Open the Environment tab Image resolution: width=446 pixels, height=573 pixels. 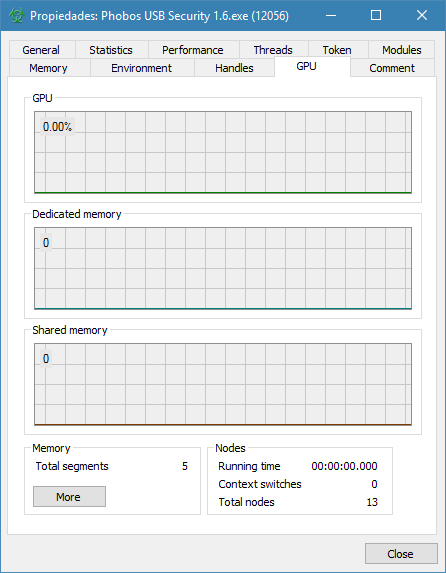[141, 68]
